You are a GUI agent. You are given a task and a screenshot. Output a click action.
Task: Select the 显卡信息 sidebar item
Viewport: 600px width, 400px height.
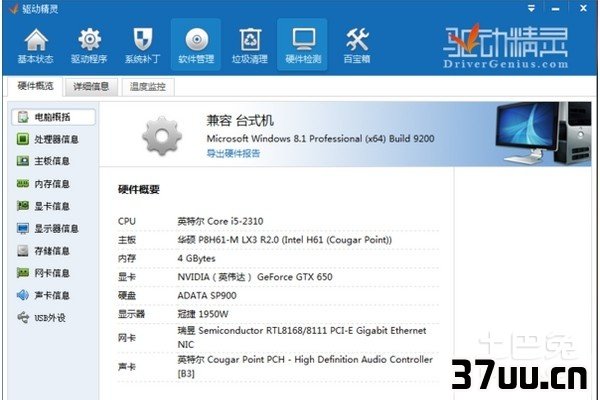click(43, 206)
